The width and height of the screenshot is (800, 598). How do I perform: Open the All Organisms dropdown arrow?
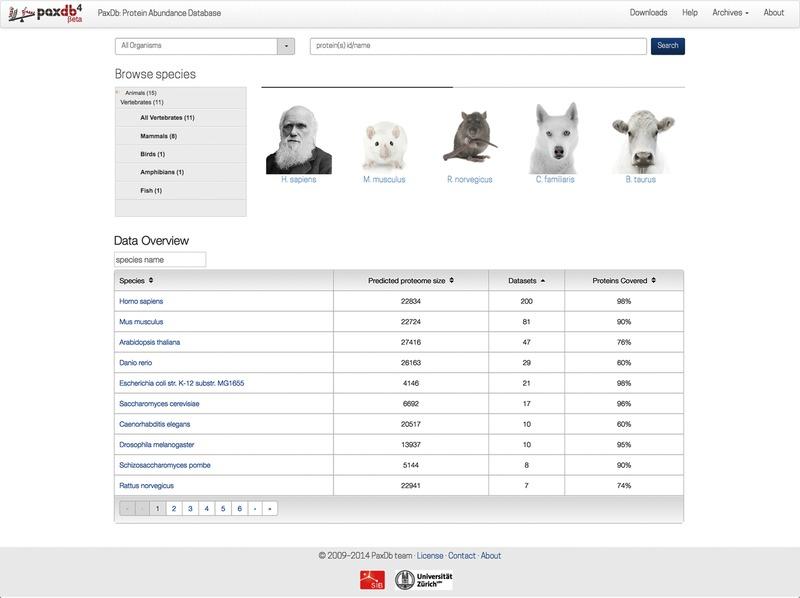click(x=287, y=46)
